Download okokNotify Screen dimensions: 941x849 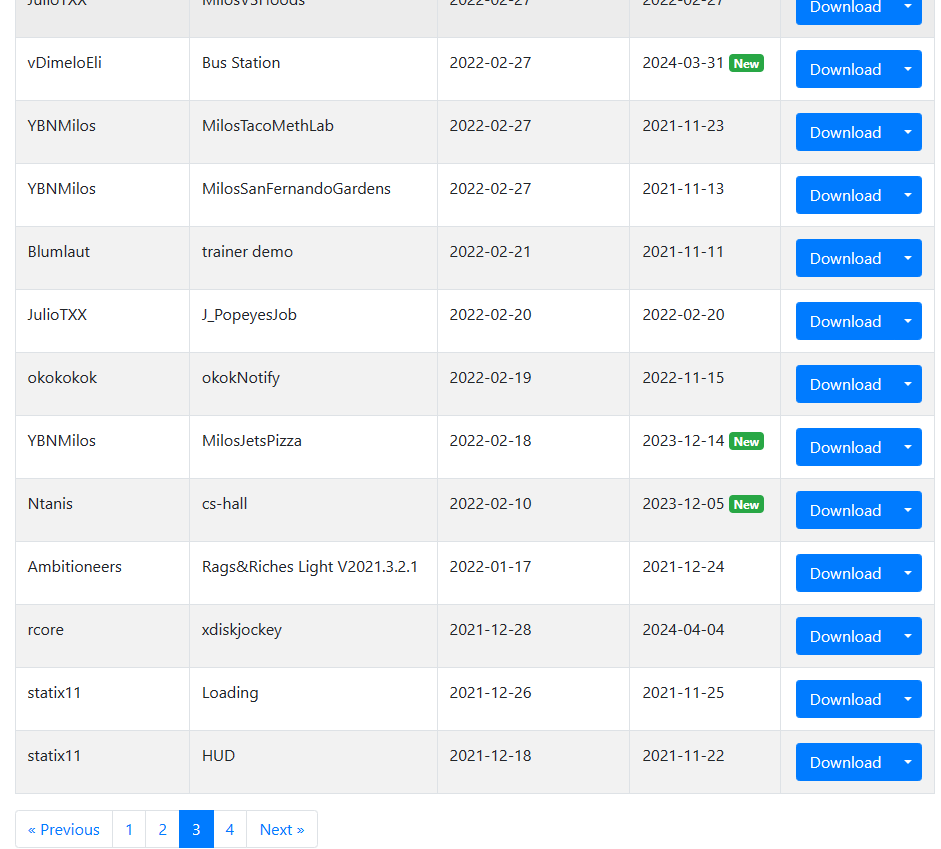pyautogui.click(x=845, y=384)
